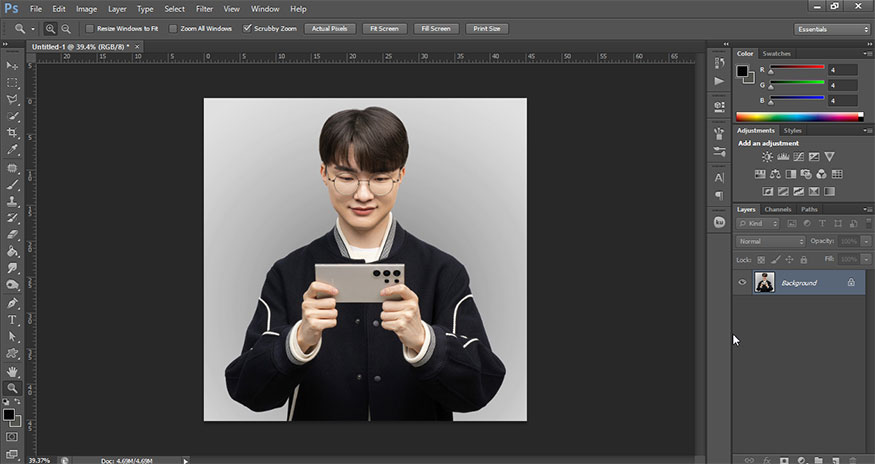Click the Zoom Out magnifier icon
The height and width of the screenshot is (464, 875).
[66, 29]
